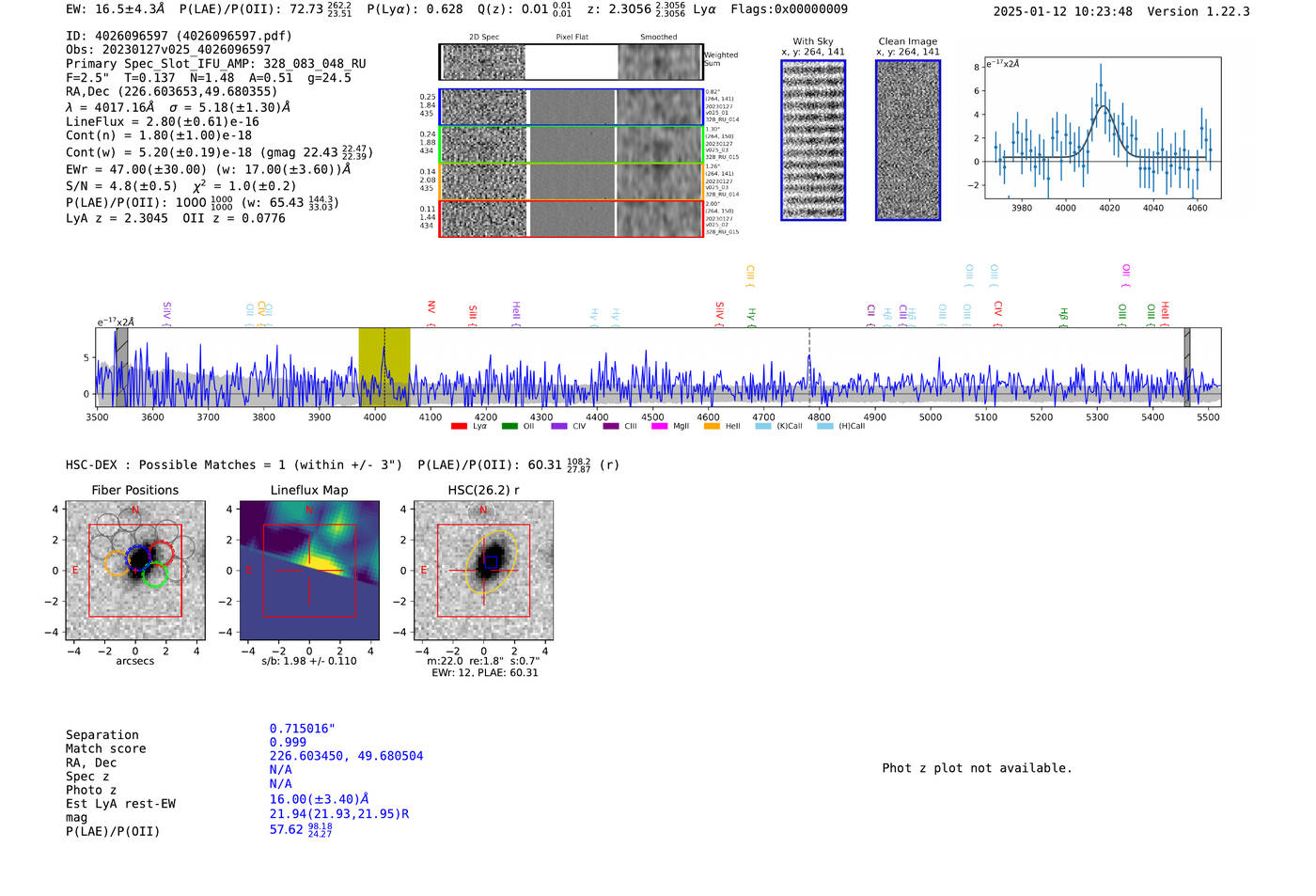
Task: Click the red Lyα legend swatch
Action: (x=459, y=427)
